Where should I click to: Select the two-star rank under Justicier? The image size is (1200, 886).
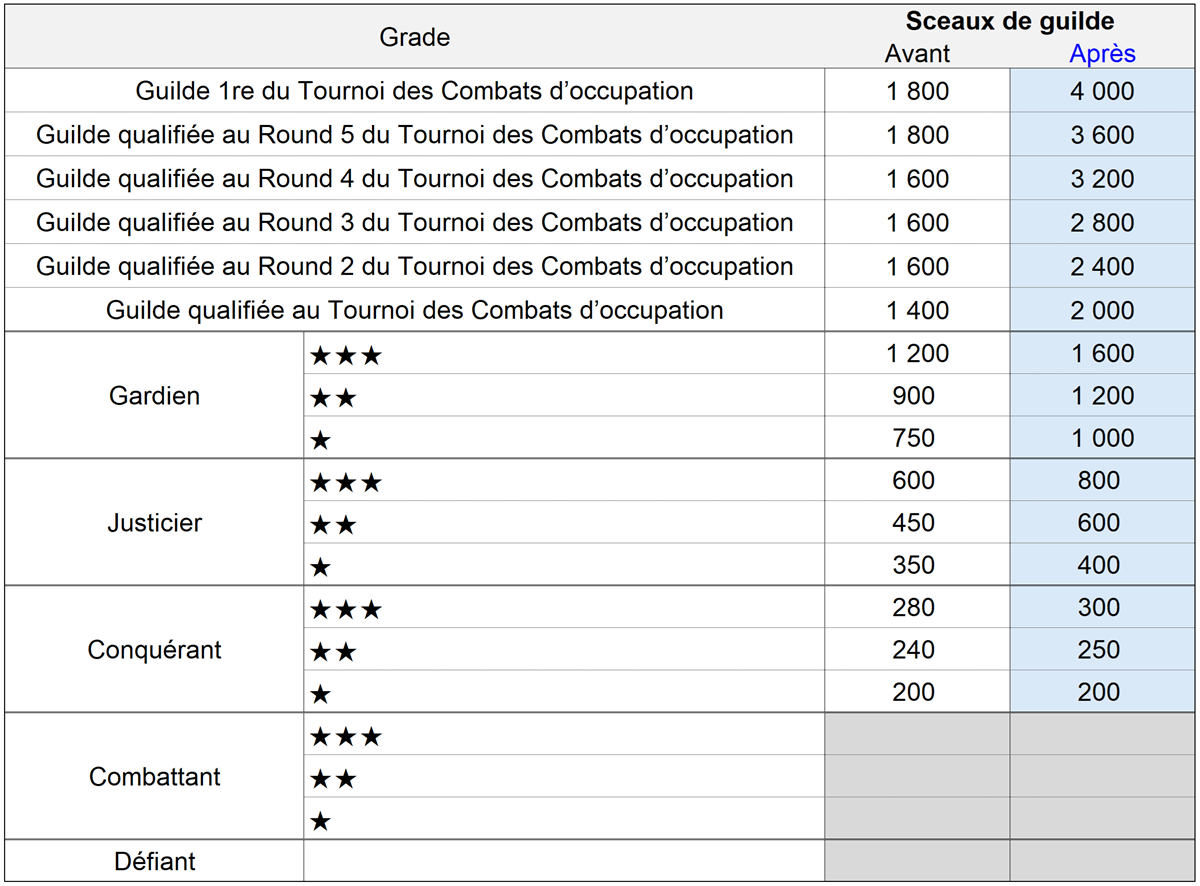(x=333, y=525)
